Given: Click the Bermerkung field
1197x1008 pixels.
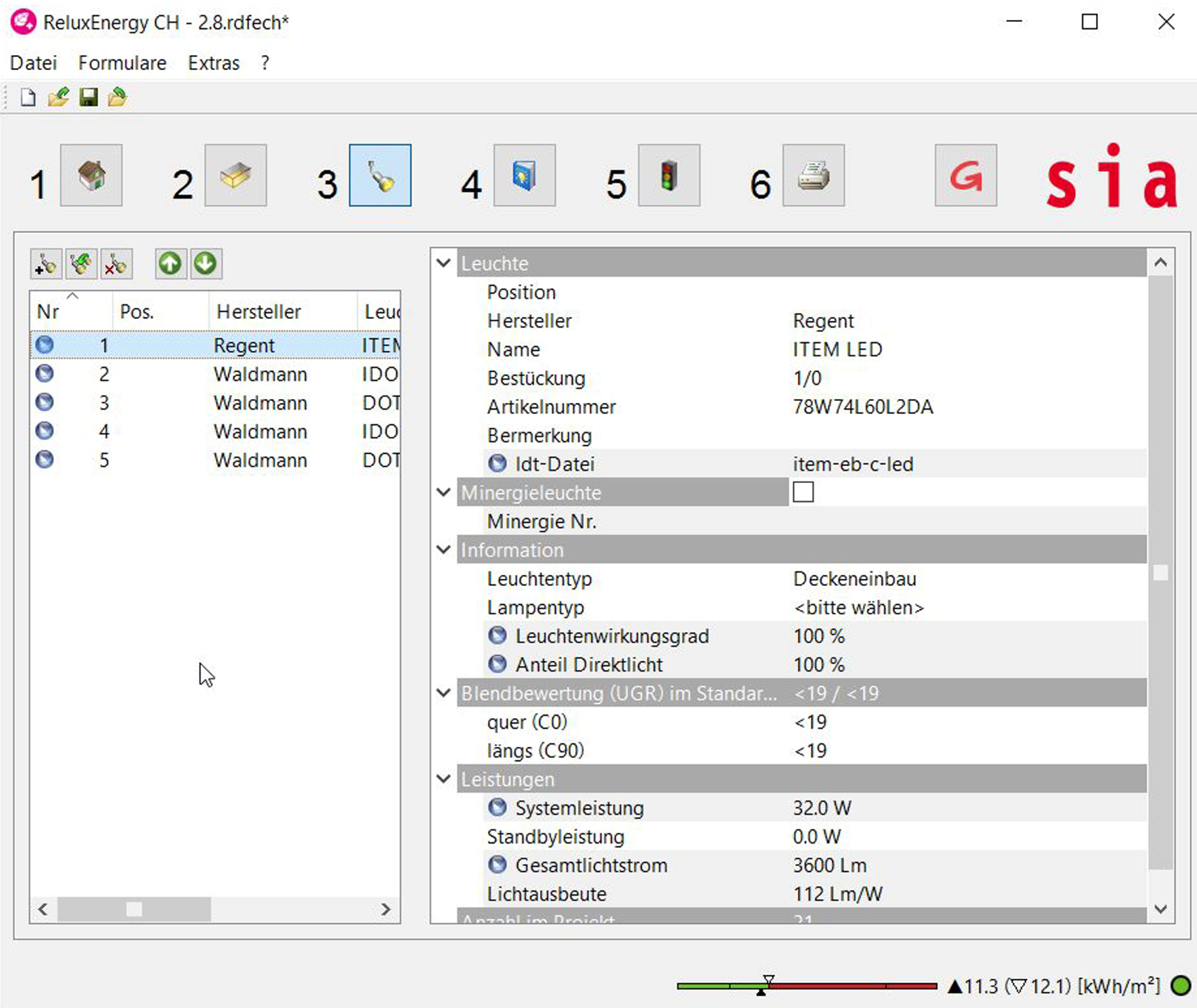Looking at the screenshot, I should tap(968, 435).
